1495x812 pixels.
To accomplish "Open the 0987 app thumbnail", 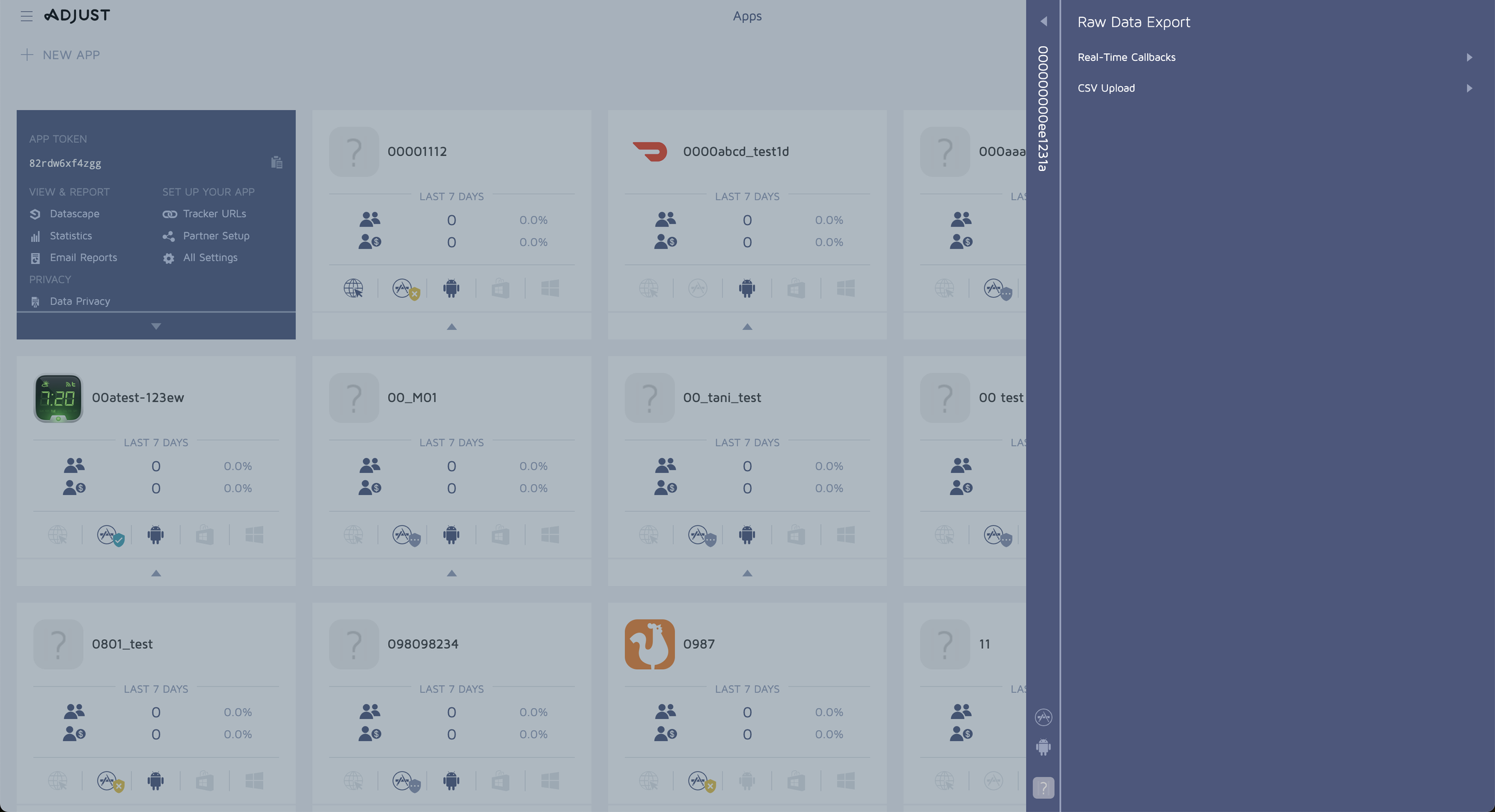I will tap(649, 645).
